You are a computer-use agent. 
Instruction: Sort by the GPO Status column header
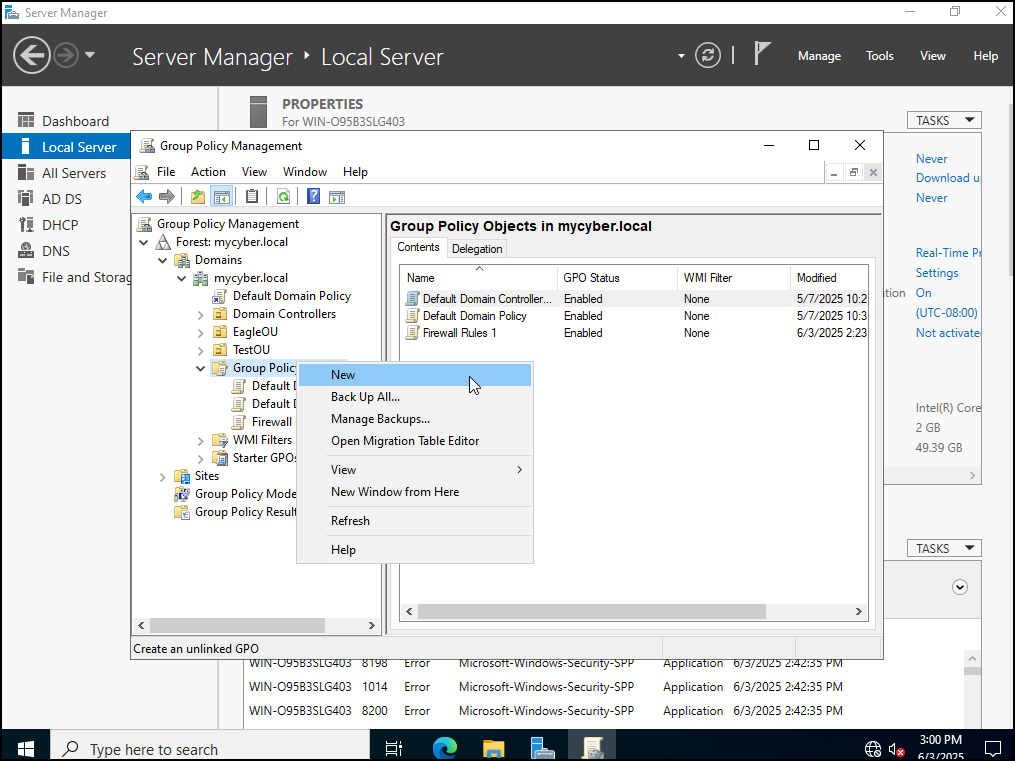(617, 278)
